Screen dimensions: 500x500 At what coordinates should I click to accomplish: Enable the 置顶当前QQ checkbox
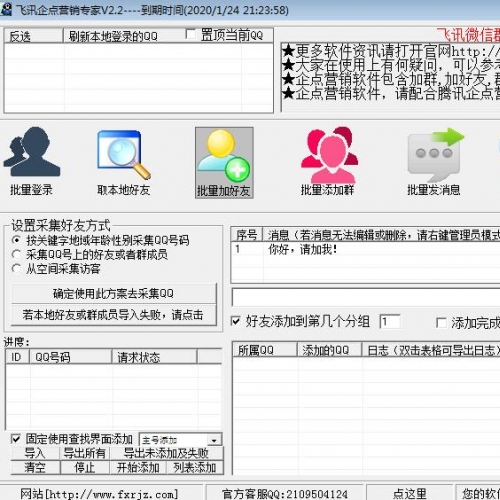(x=190, y=34)
